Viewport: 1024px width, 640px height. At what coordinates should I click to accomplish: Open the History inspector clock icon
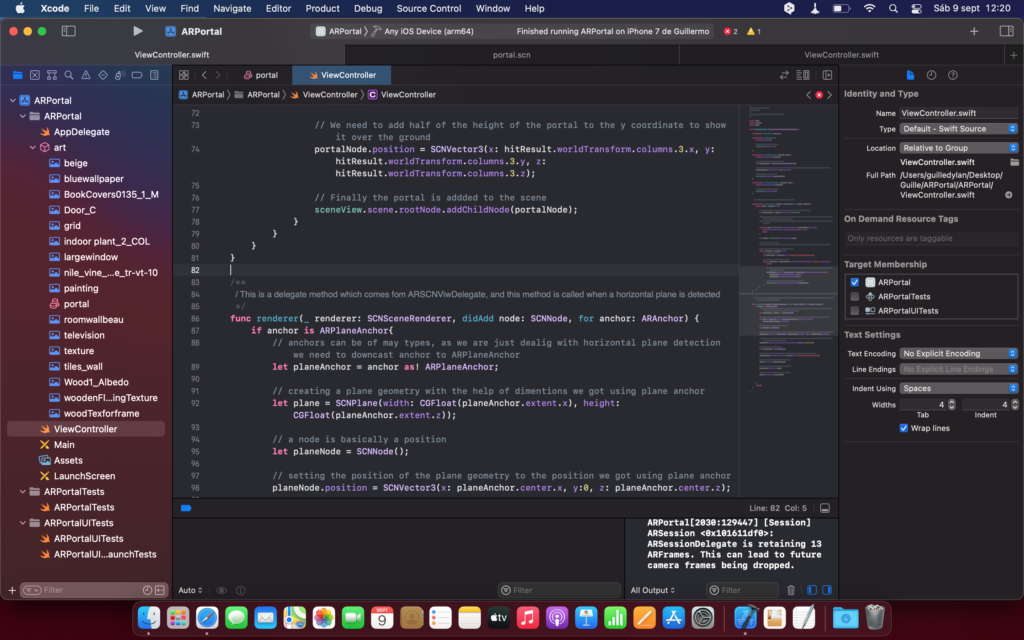(931, 74)
